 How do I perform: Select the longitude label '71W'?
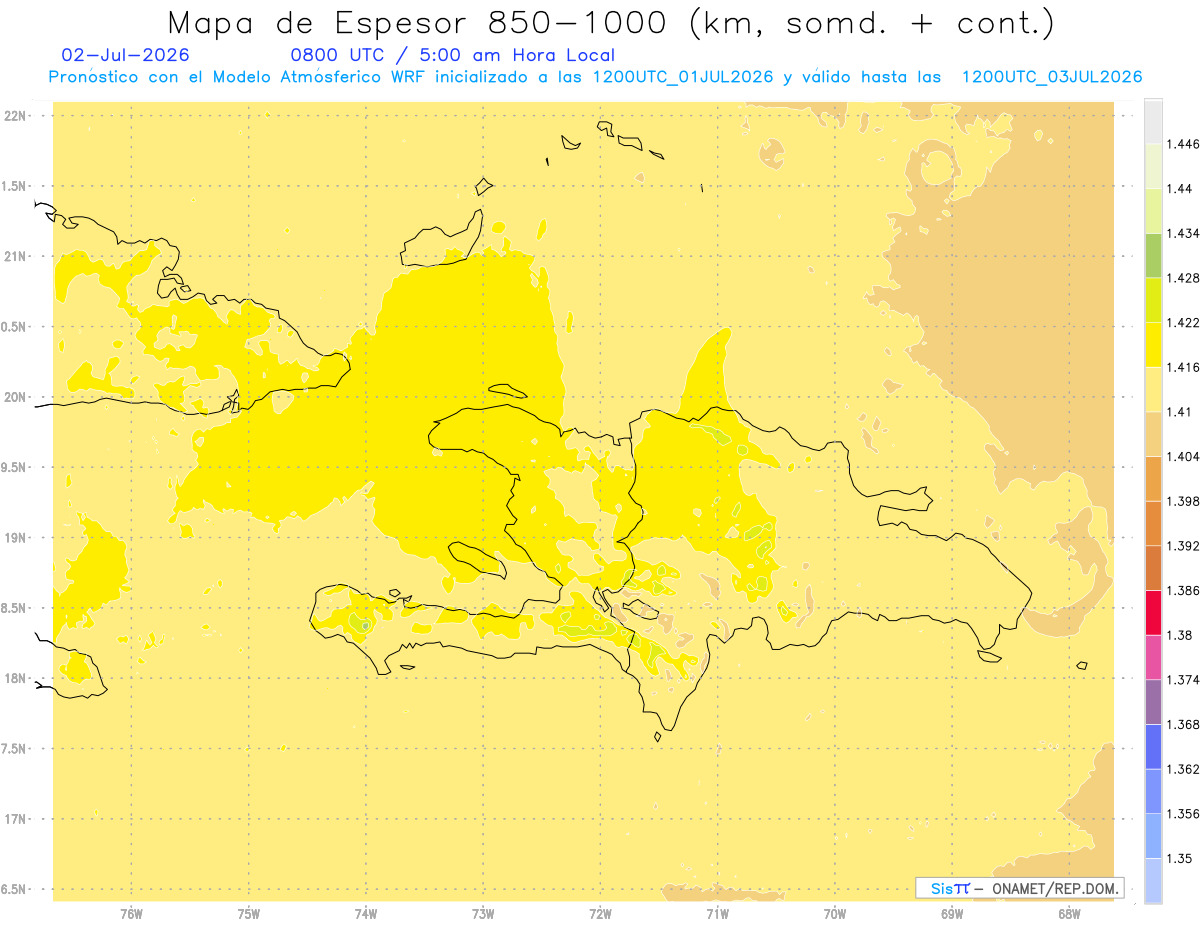click(717, 915)
